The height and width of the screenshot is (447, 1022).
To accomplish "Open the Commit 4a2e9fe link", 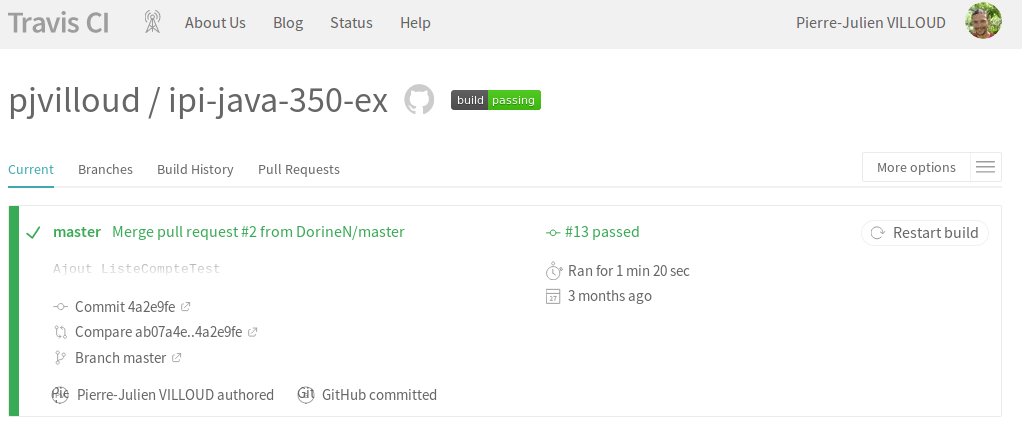I will pos(125,306).
